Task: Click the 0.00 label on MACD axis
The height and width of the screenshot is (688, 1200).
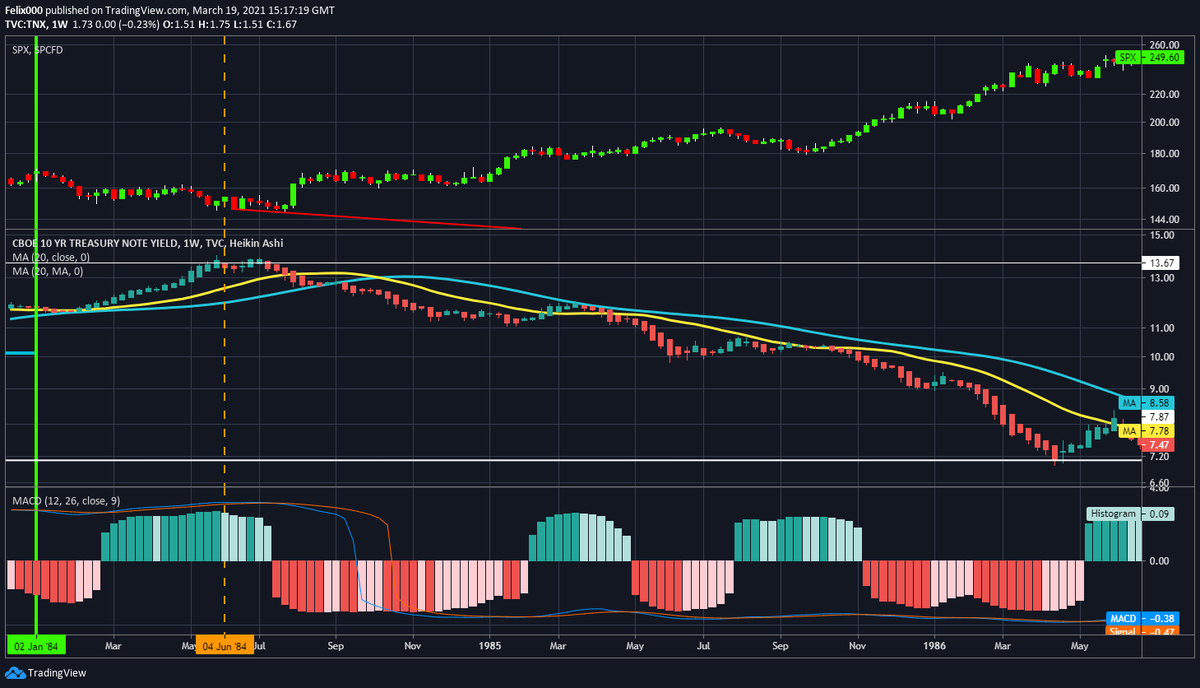Action: 1161,561
